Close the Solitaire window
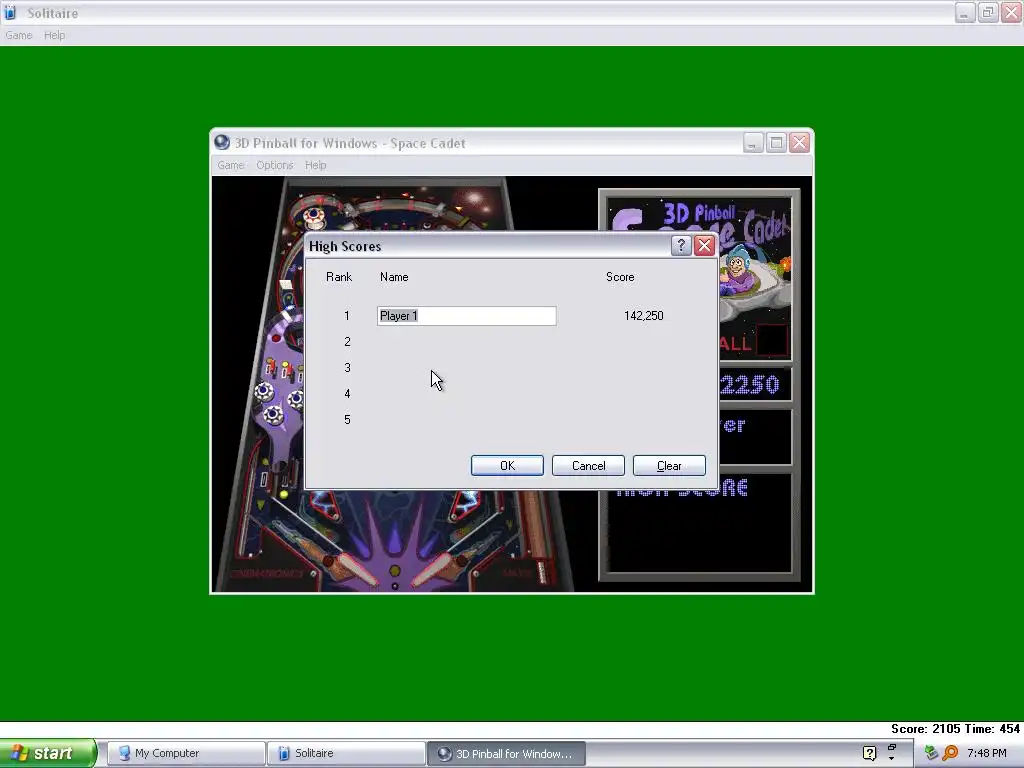The width and height of the screenshot is (1024, 768). (1011, 12)
